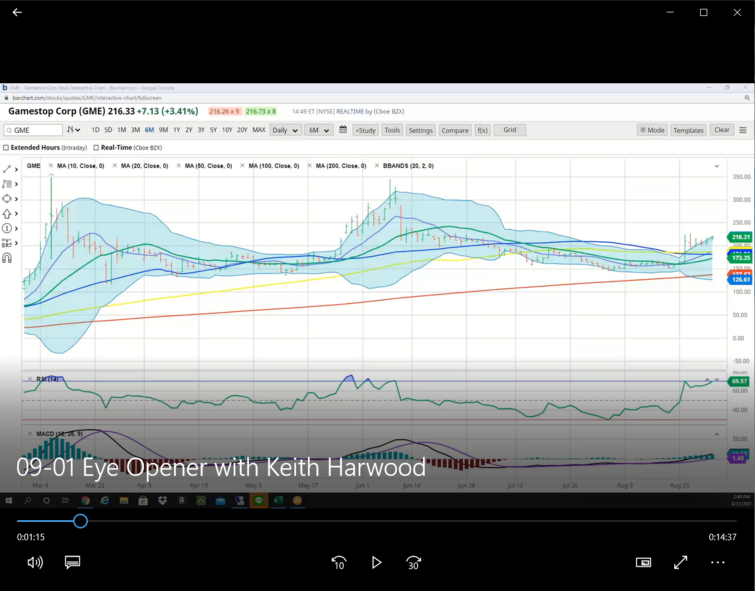Click the calendar date range icon
755x591 pixels.
[343, 130]
